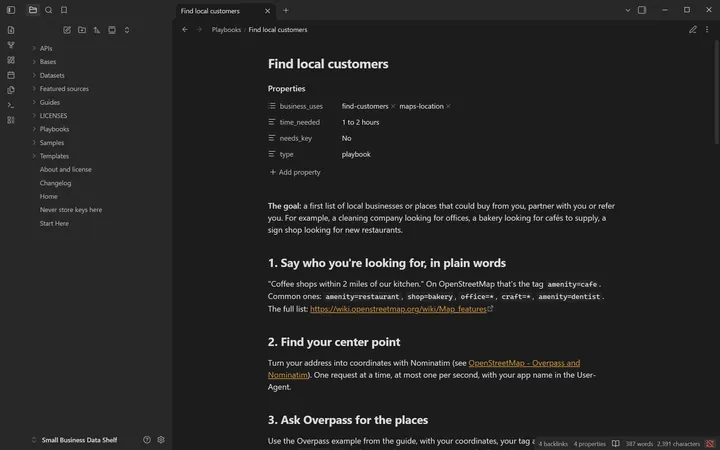Open More options three-dot menu

coord(707,30)
